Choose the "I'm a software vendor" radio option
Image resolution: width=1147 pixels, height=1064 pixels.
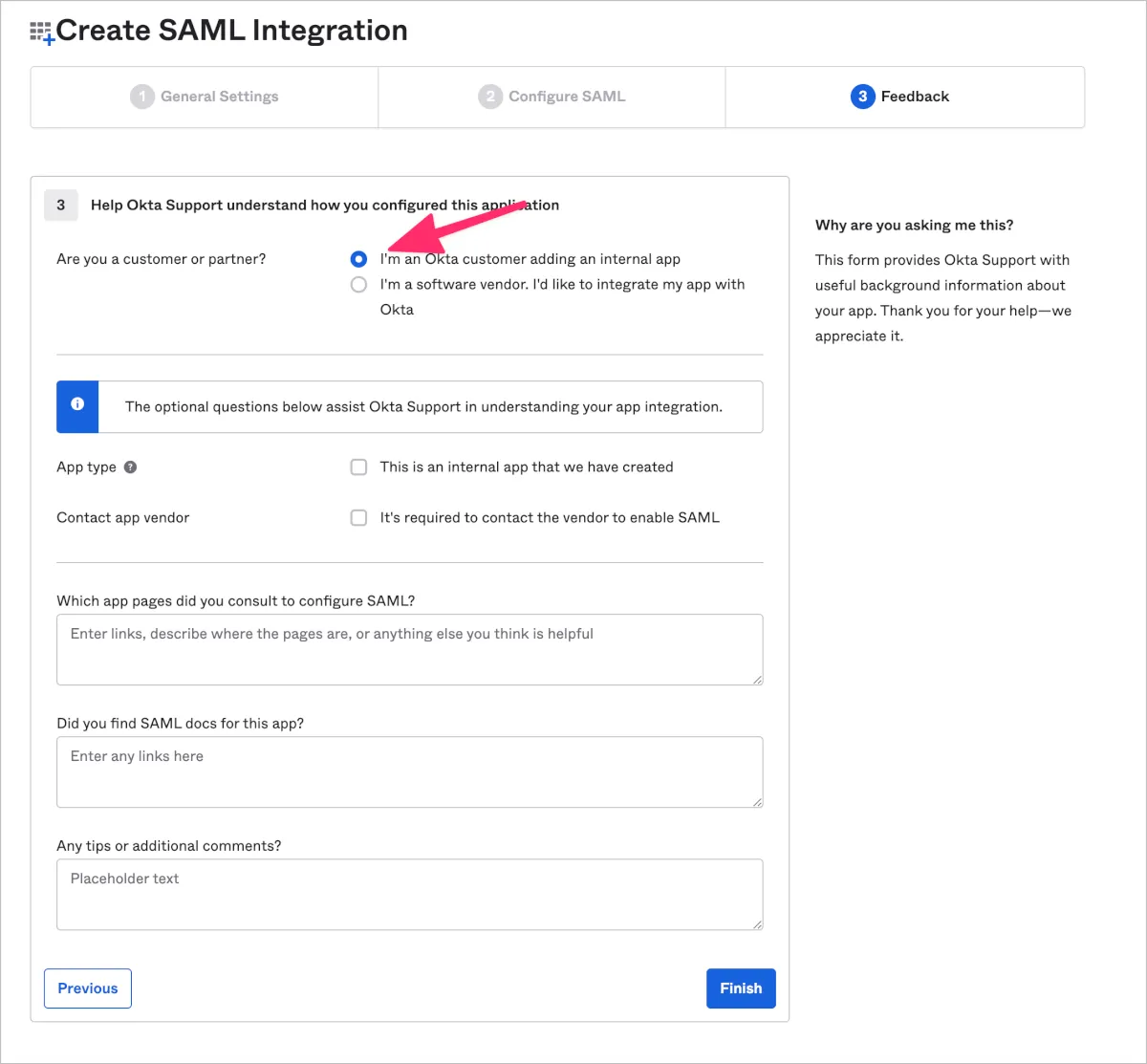click(358, 284)
